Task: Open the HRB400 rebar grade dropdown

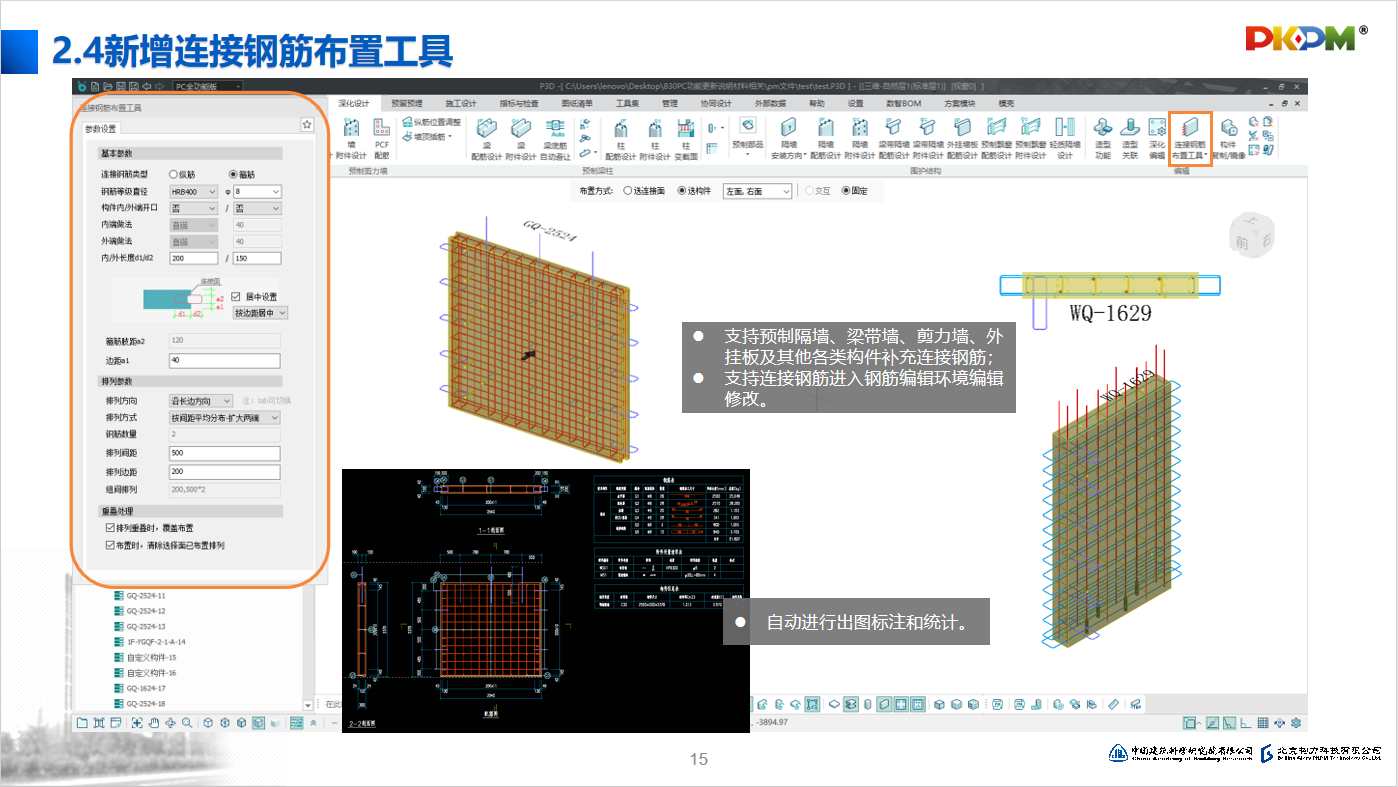Action: tap(193, 191)
